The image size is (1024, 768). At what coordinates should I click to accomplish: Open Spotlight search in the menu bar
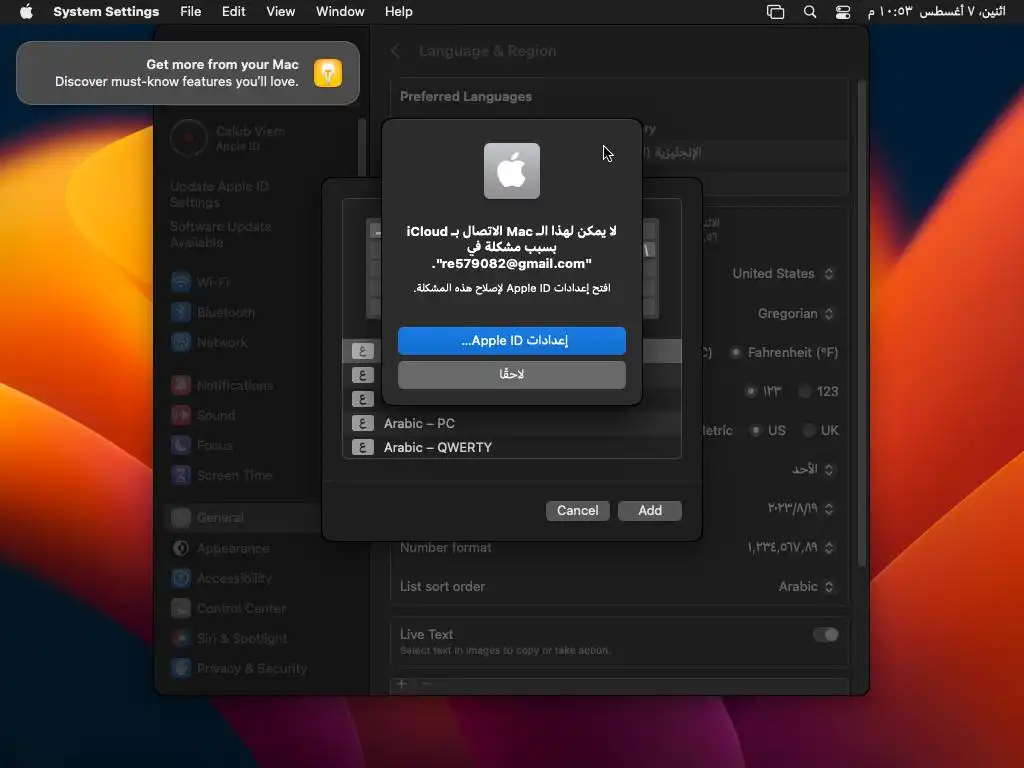coord(810,12)
